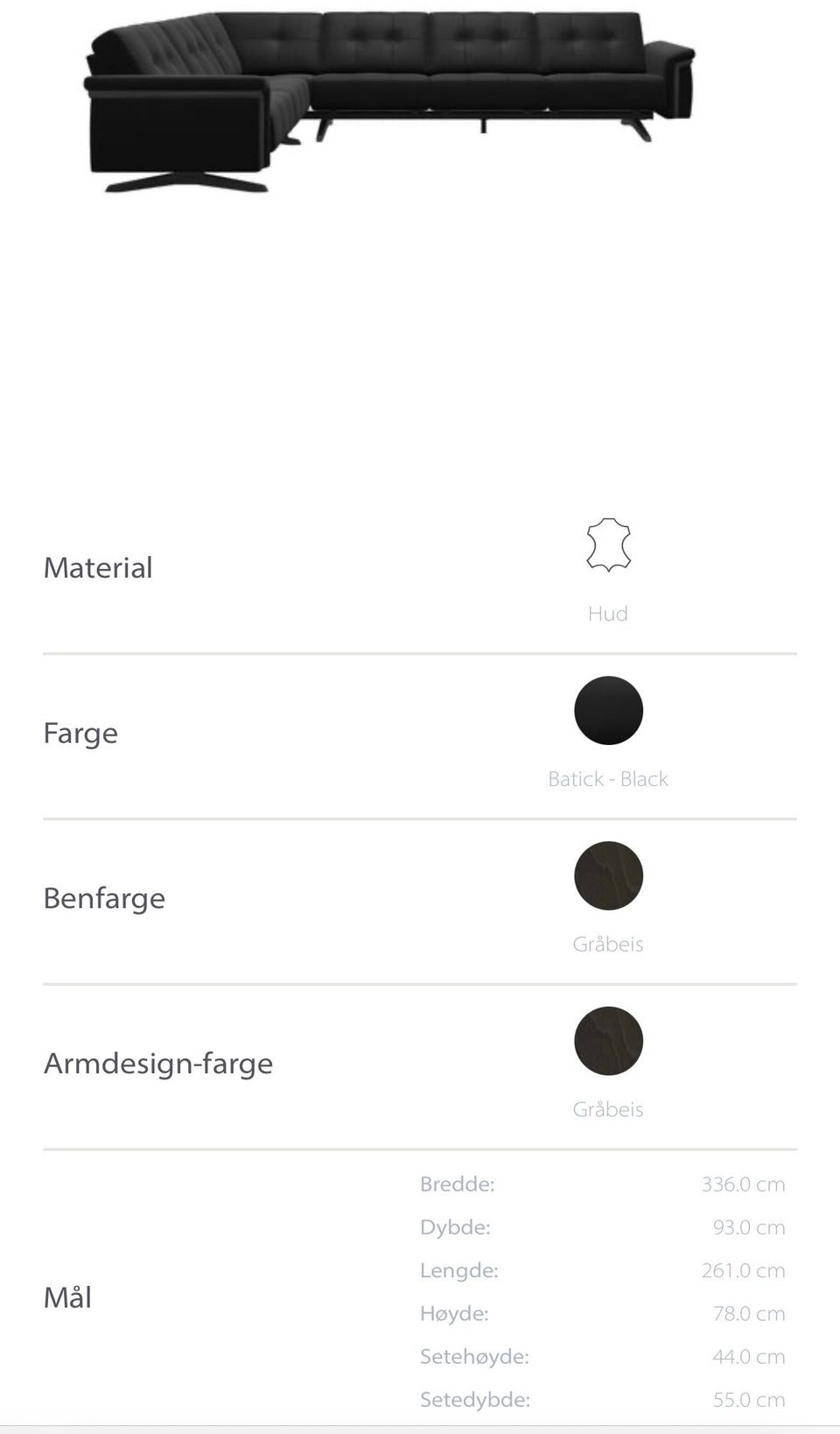The width and height of the screenshot is (840, 1434).
Task: Click the Gråbeis text under the Armdesign-farge swatch
Action: point(608,1110)
